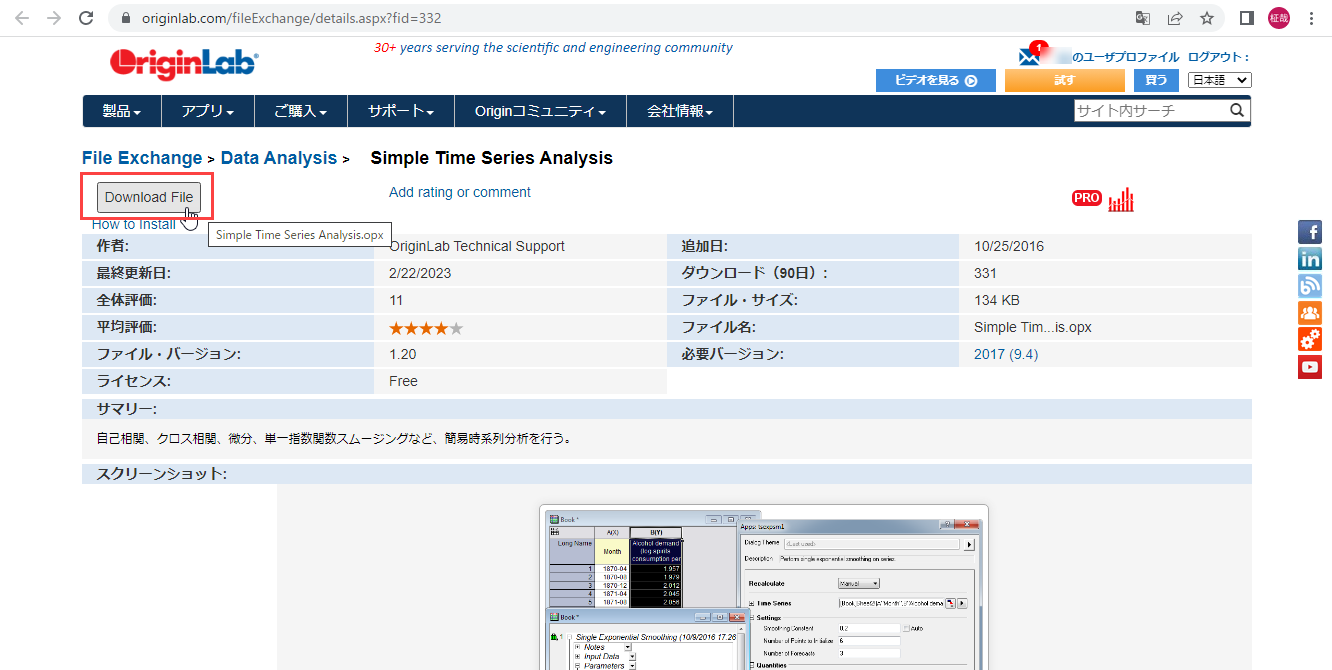Click the four-star average rating
This screenshot has height=670, width=1332.
[426, 328]
